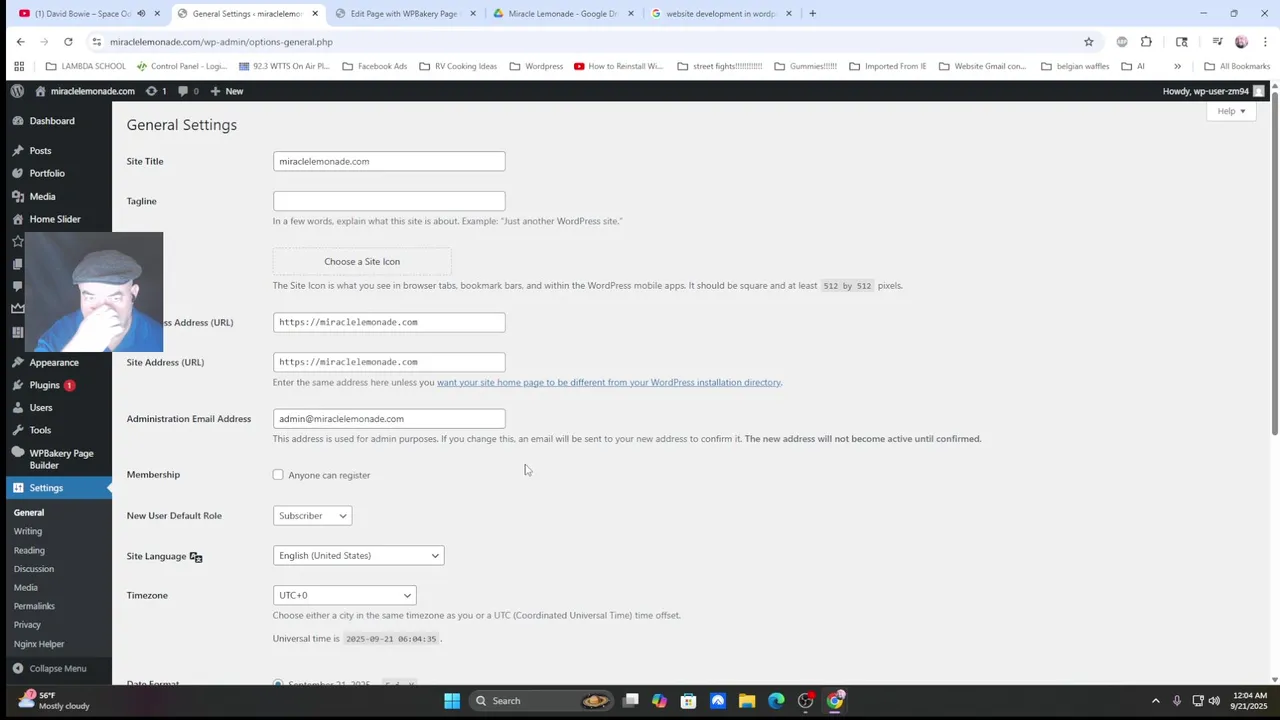This screenshot has width=1280, height=720.
Task: Click the Media sidebar icon
Action: (18, 197)
